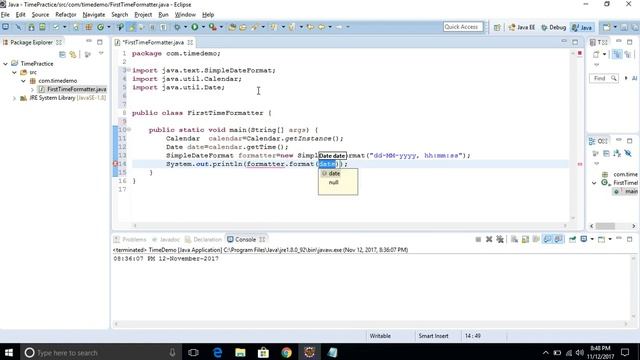This screenshot has height=360, width=640.
Task: Click the green Run button
Action: coord(195,27)
